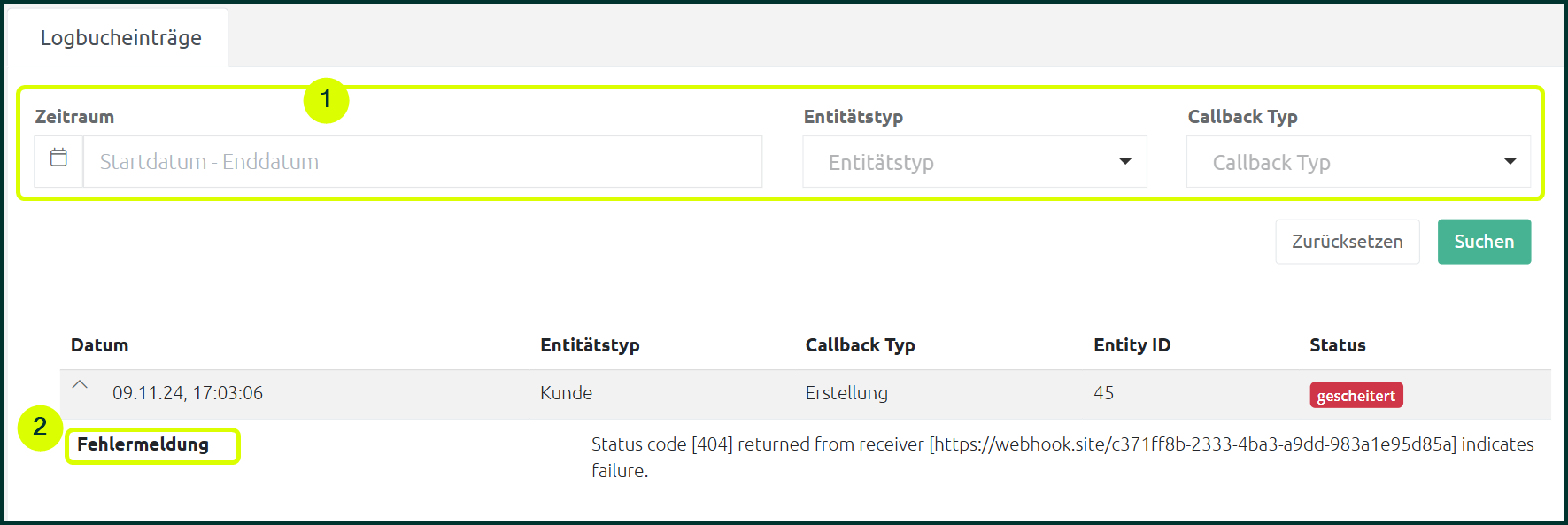Switch to the Logbucheinträge tab
The height and width of the screenshot is (525, 1568).
click(120, 38)
